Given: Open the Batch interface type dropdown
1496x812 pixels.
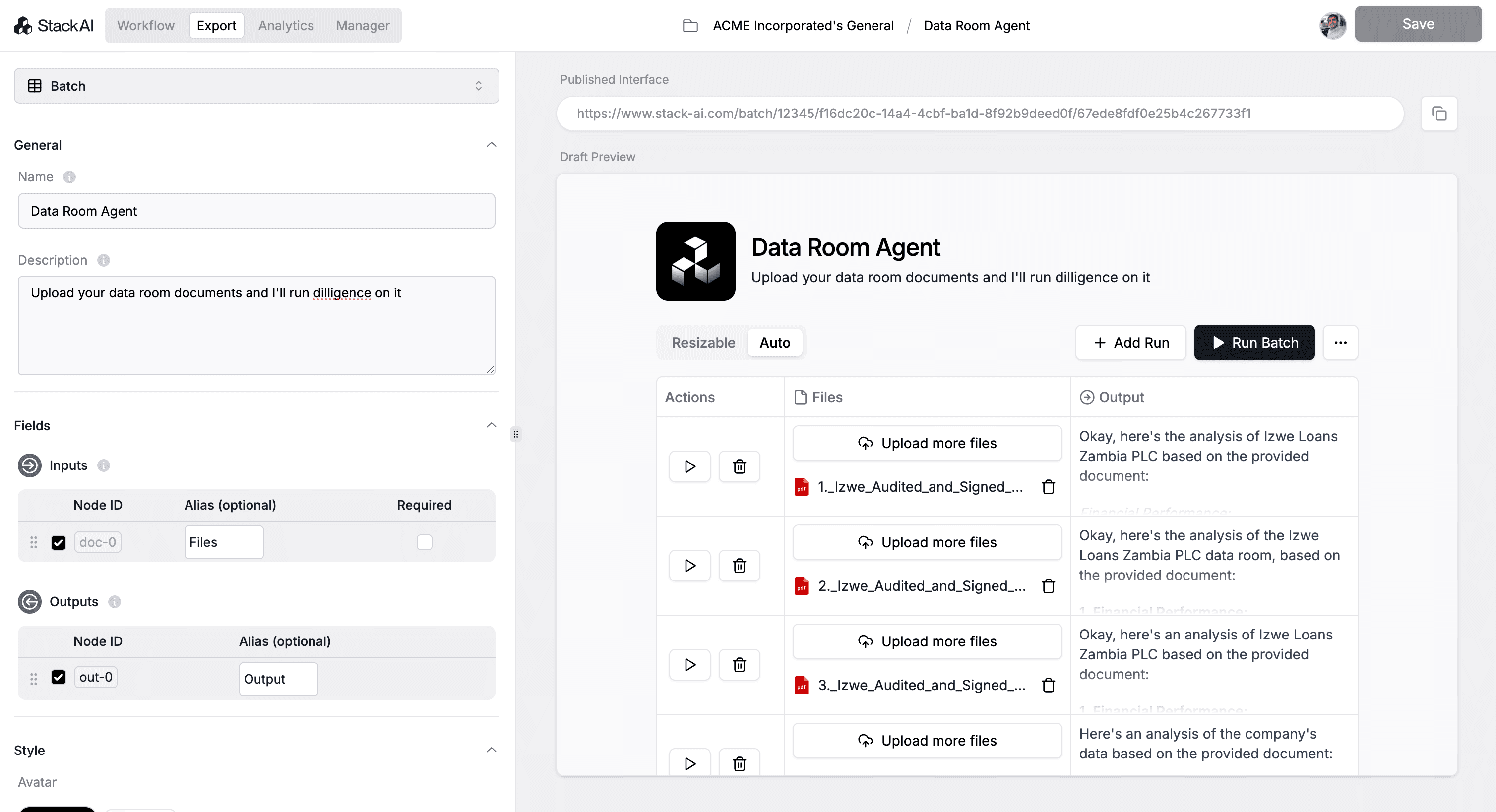Looking at the screenshot, I should [x=256, y=86].
